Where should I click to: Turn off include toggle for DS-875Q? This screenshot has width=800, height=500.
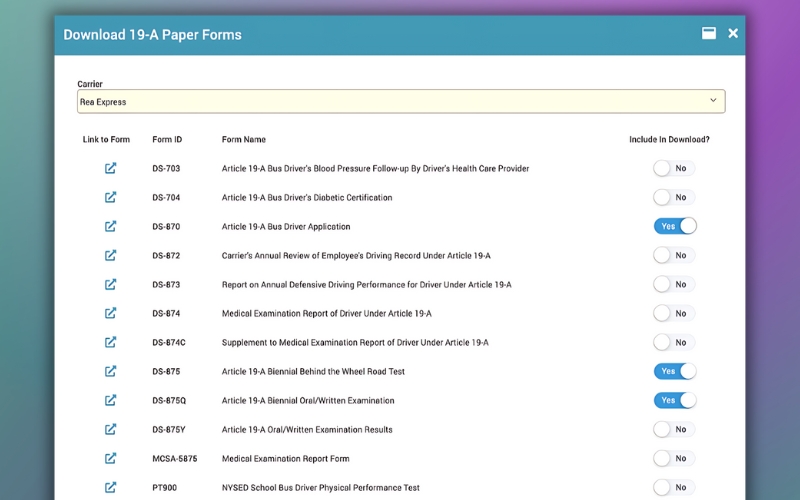[x=675, y=400]
